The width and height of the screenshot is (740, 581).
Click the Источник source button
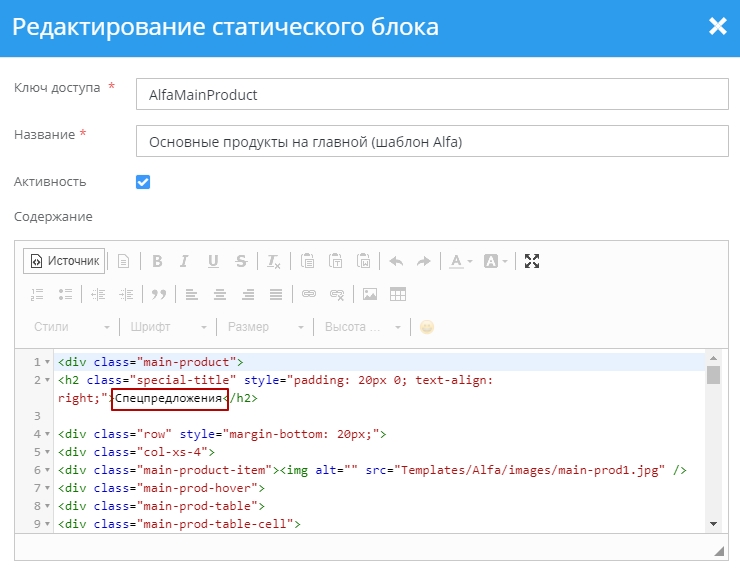pyautogui.click(x=64, y=261)
